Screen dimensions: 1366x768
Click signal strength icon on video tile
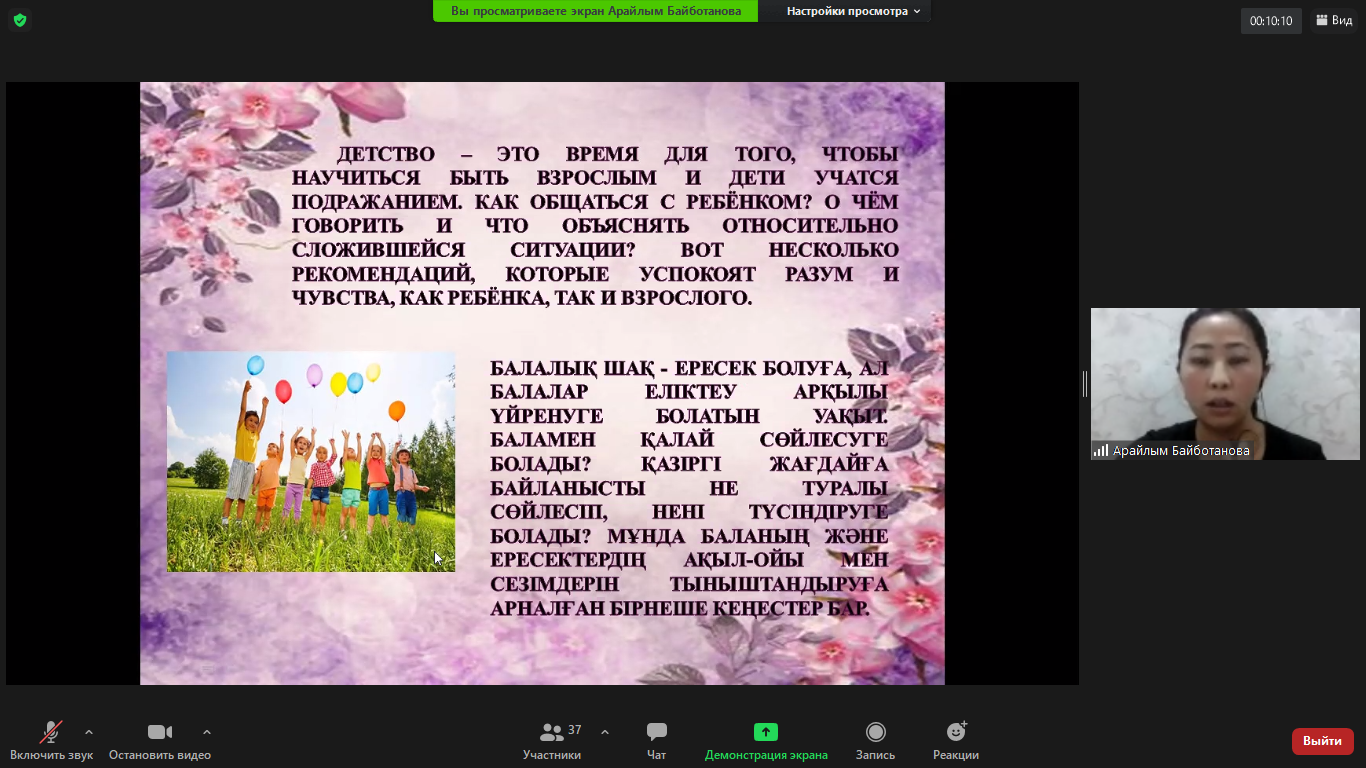pyautogui.click(x=1101, y=451)
